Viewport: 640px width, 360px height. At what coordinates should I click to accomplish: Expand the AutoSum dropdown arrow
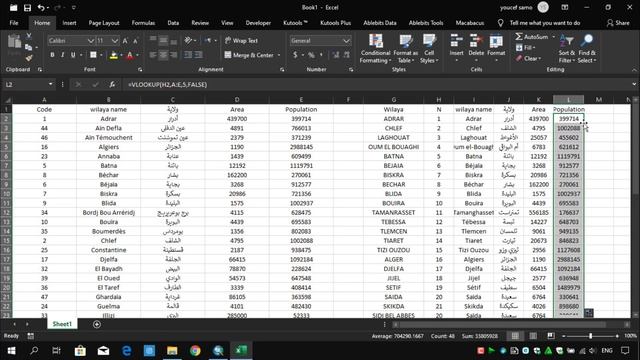[x=553, y=37]
